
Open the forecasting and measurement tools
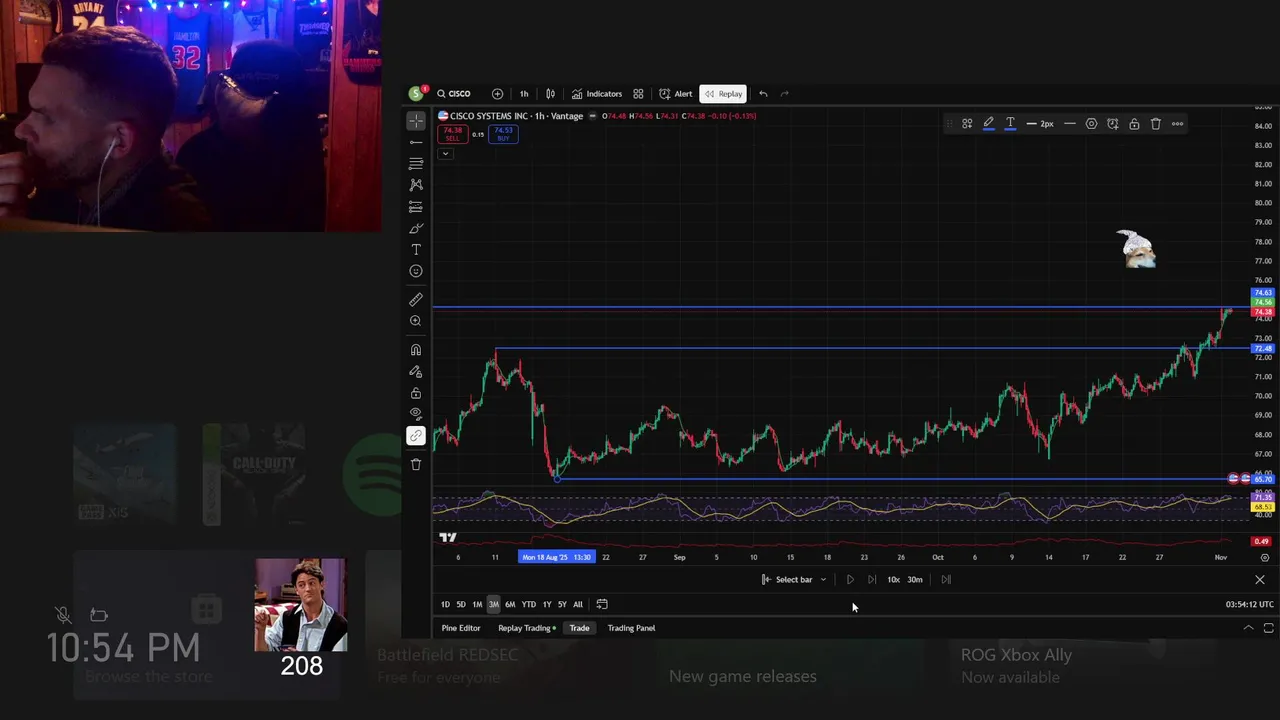click(x=416, y=207)
